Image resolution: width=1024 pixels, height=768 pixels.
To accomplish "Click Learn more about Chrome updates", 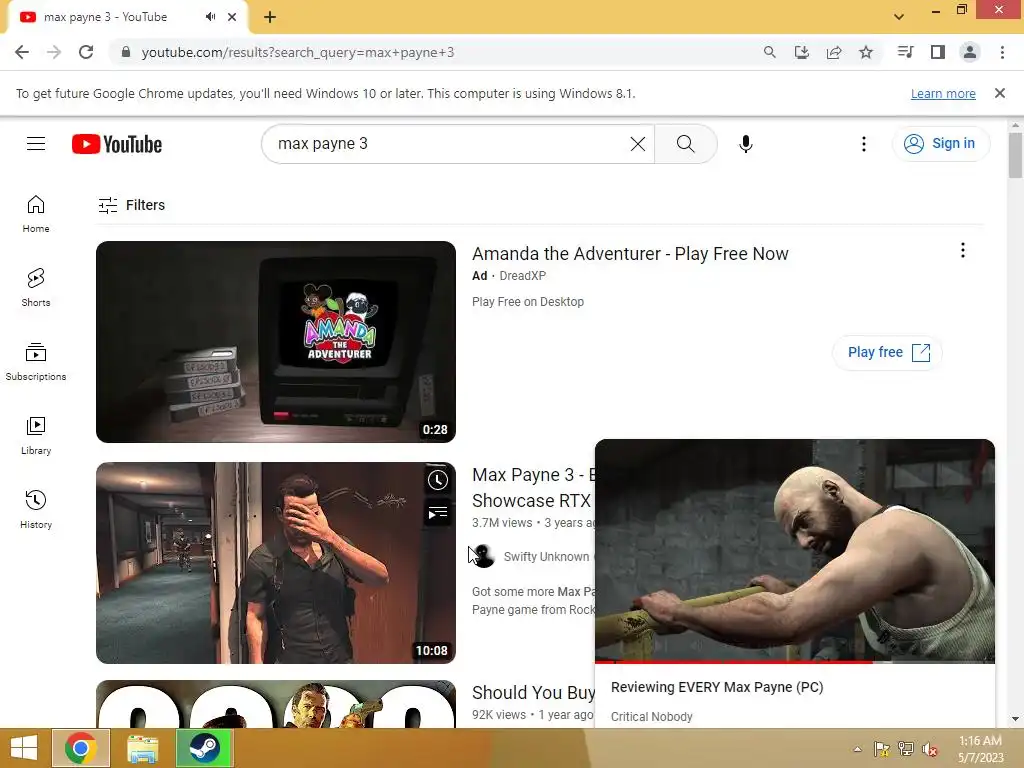I will (943, 93).
